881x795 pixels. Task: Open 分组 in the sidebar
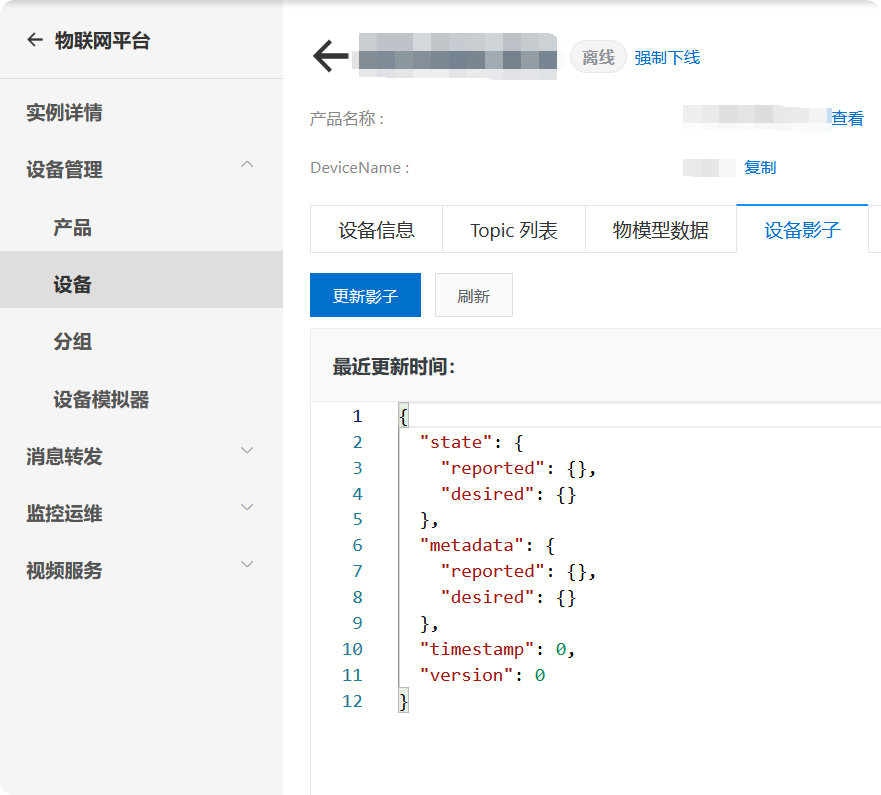[x=72, y=342]
